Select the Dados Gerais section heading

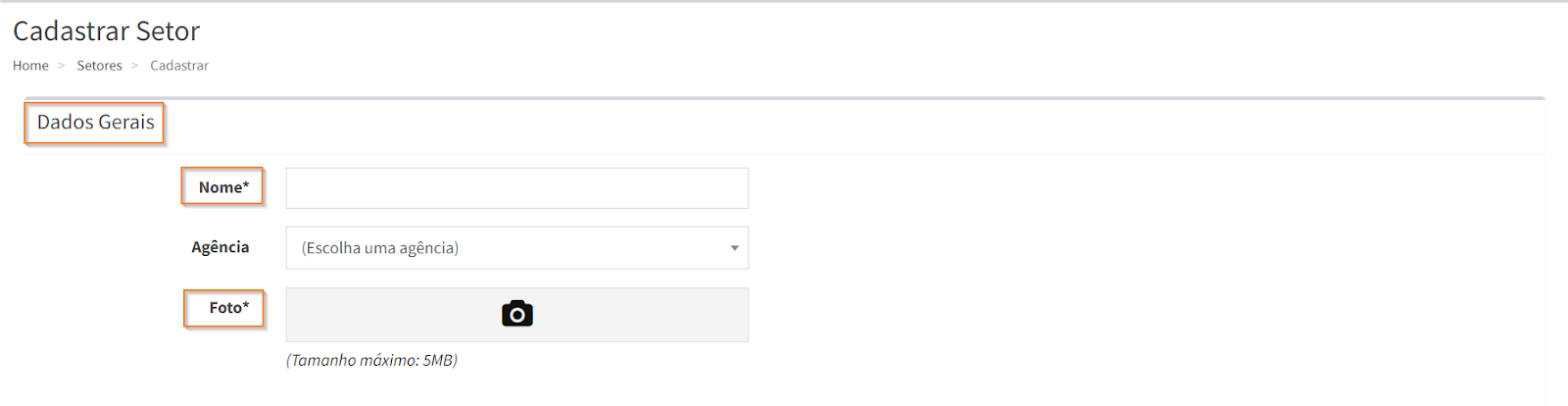pos(96,123)
